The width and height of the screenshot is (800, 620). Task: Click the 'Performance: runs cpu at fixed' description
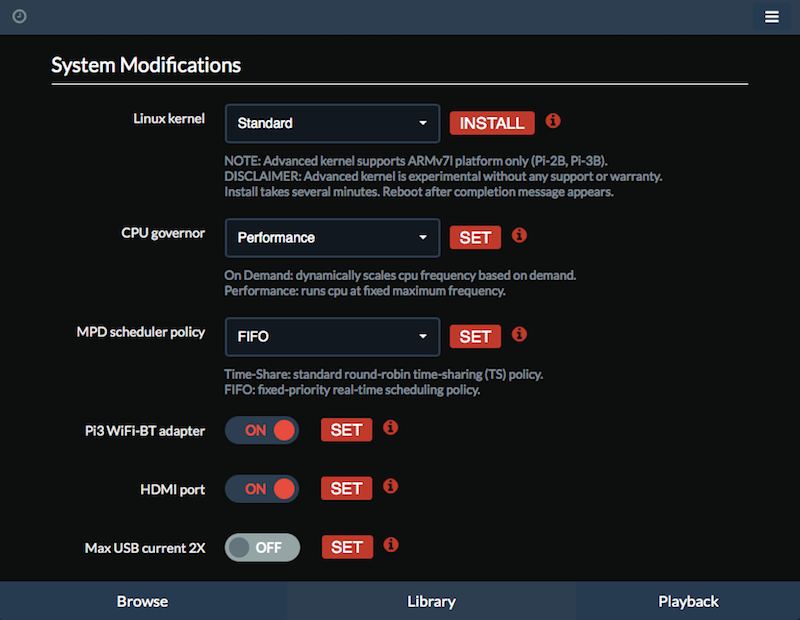coord(365,291)
